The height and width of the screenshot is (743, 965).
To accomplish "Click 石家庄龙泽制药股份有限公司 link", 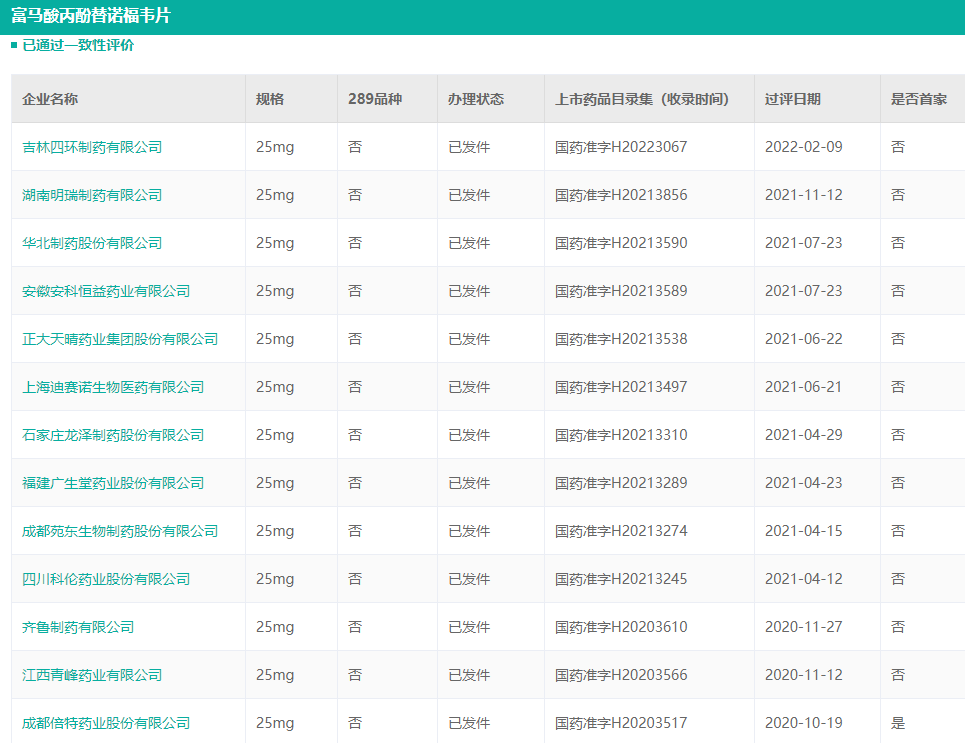I will 113,435.
